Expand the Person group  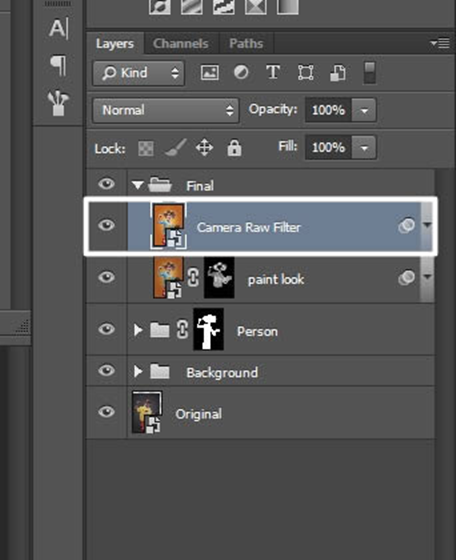click(138, 330)
